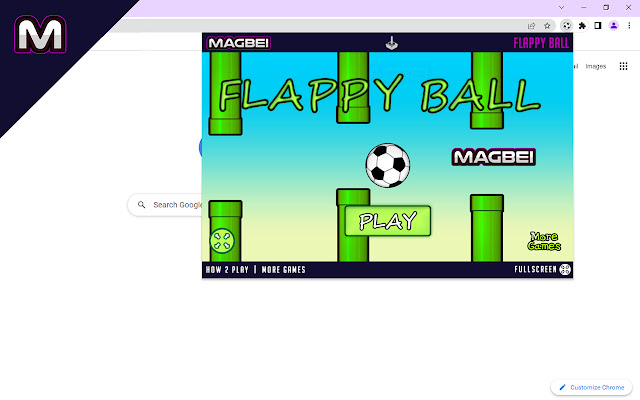Open Chrome three-dot menu
Viewport: 640px width, 400px height.
pos(629,26)
